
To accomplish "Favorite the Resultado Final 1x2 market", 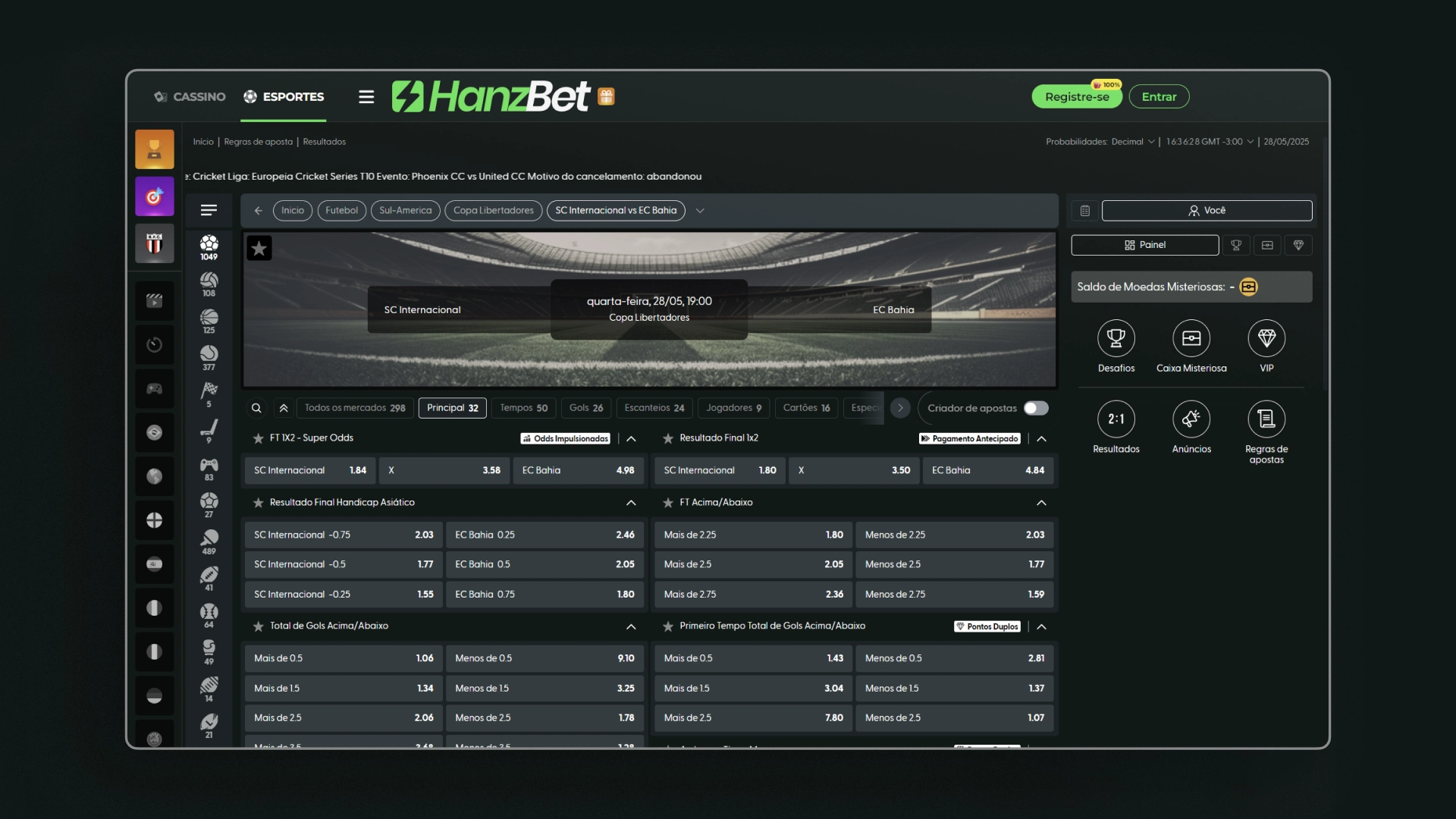I will point(668,438).
